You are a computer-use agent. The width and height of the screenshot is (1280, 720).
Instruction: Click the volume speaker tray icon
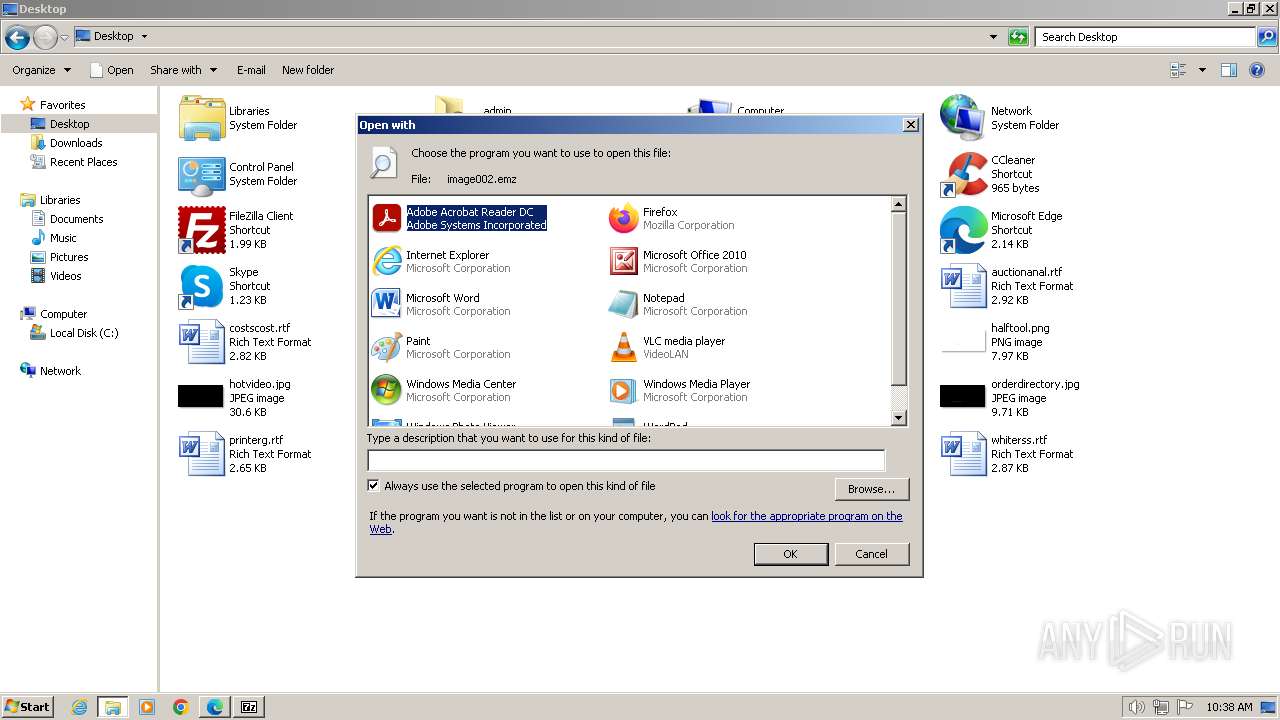click(x=1136, y=707)
